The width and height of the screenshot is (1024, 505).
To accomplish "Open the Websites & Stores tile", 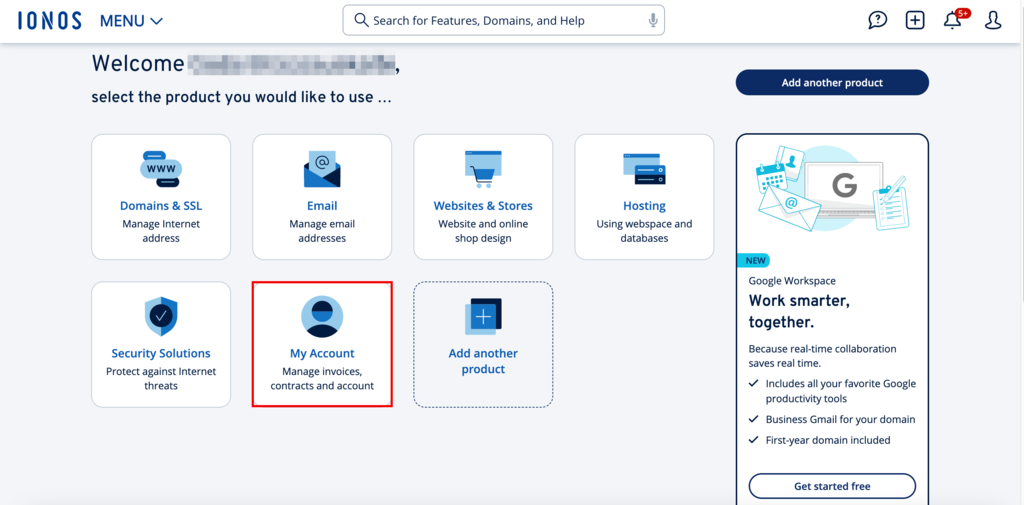I will (x=483, y=197).
